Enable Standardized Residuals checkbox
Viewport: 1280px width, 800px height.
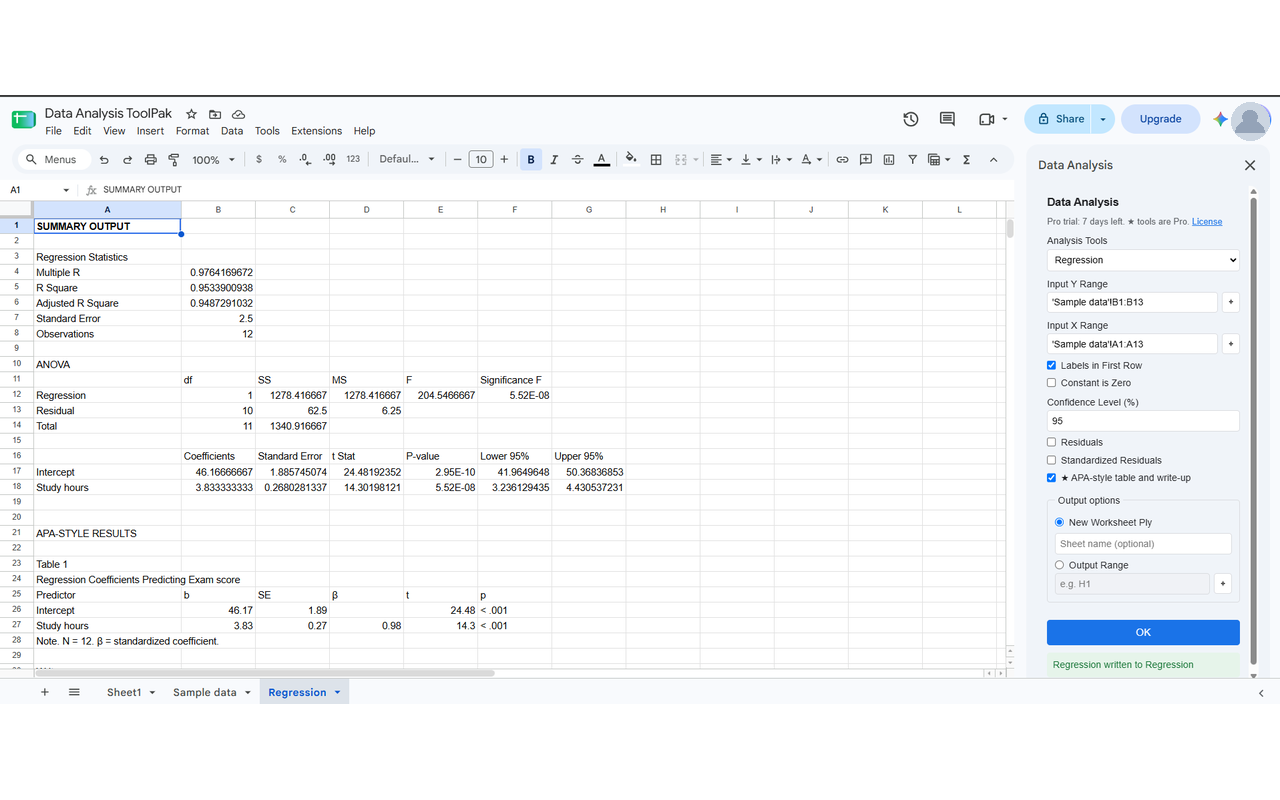coord(1051,460)
